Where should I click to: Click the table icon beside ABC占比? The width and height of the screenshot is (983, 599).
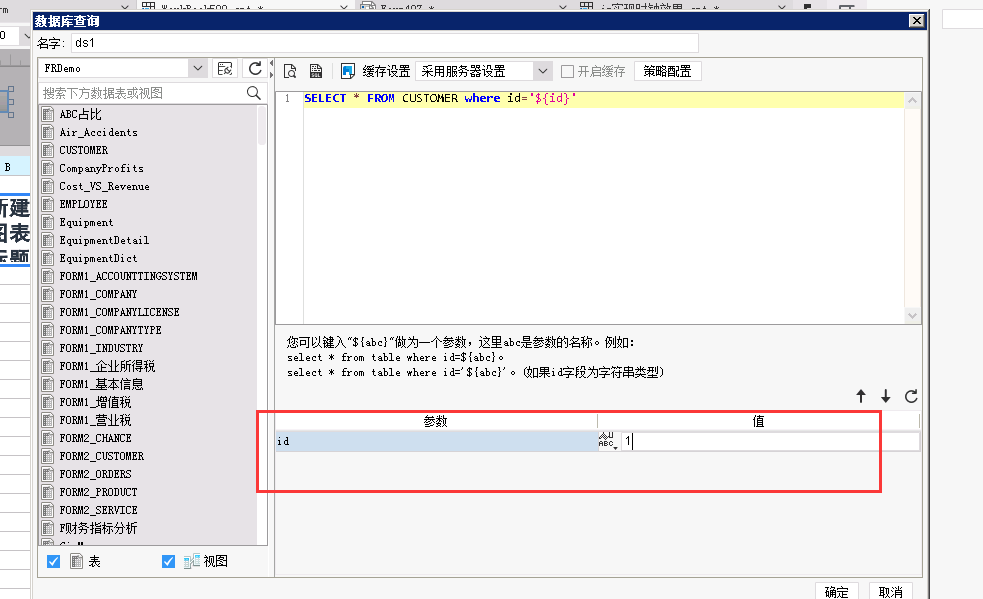[48, 114]
